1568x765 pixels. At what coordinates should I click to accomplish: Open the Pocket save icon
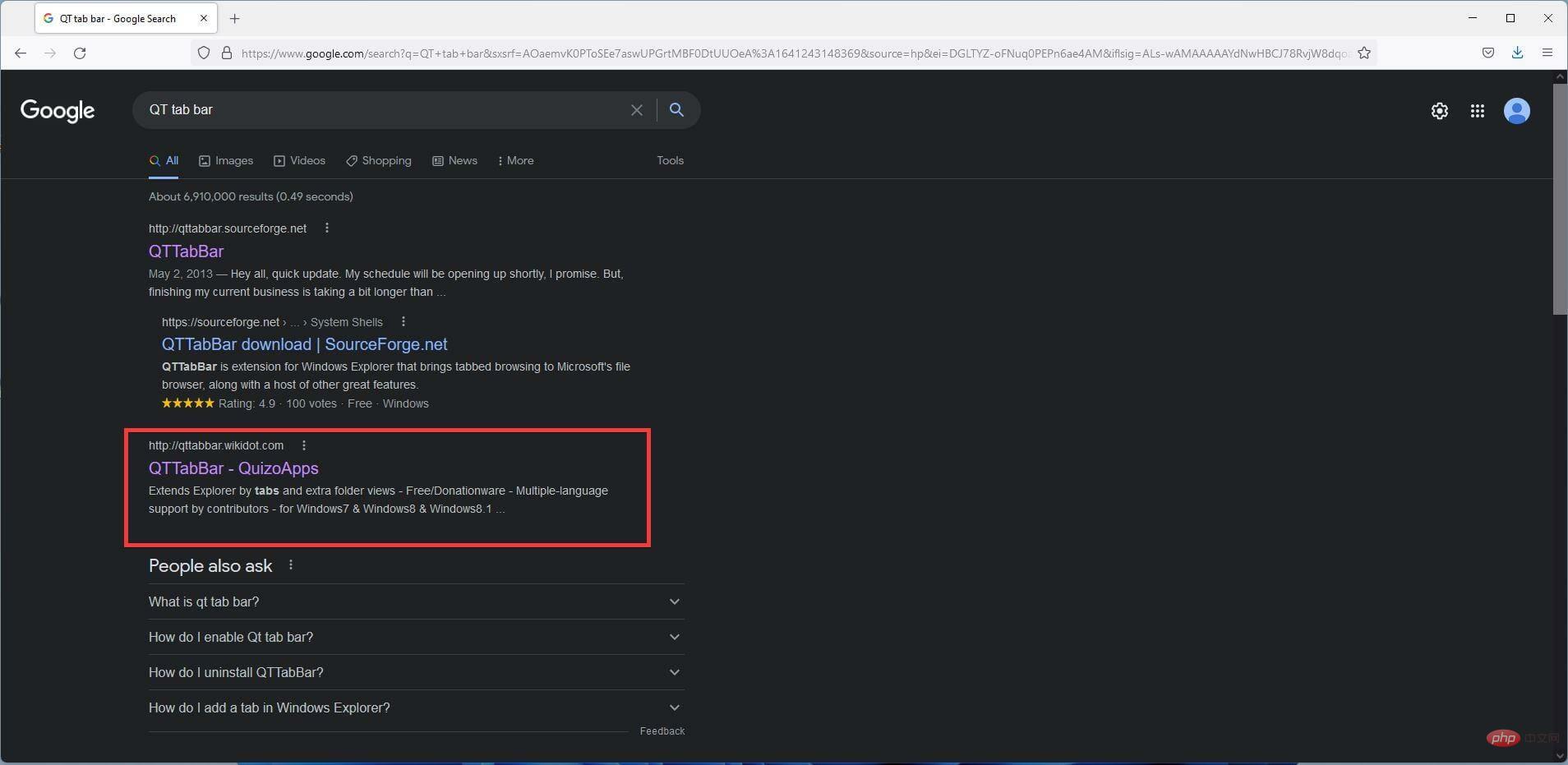click(x=1487, y=53)
